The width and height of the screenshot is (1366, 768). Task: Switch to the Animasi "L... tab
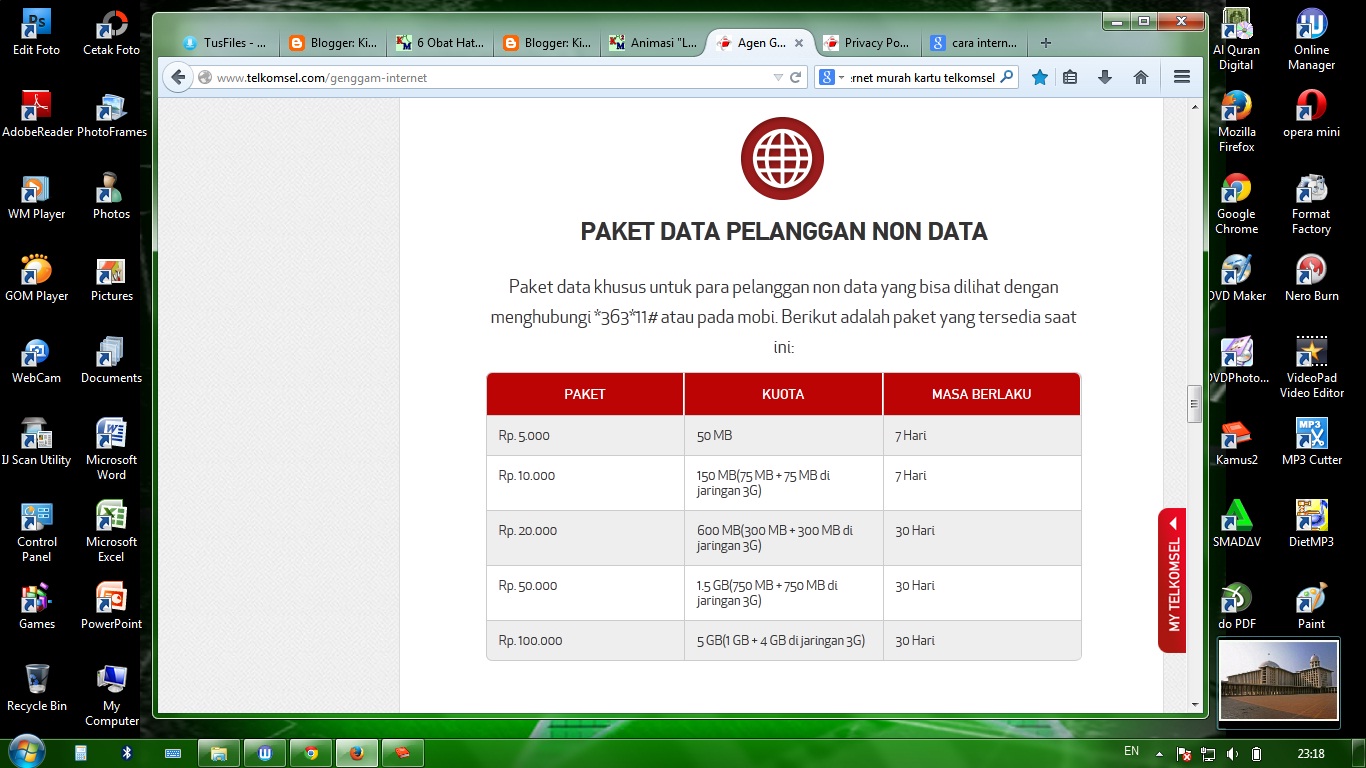click(x=654, y=43)
